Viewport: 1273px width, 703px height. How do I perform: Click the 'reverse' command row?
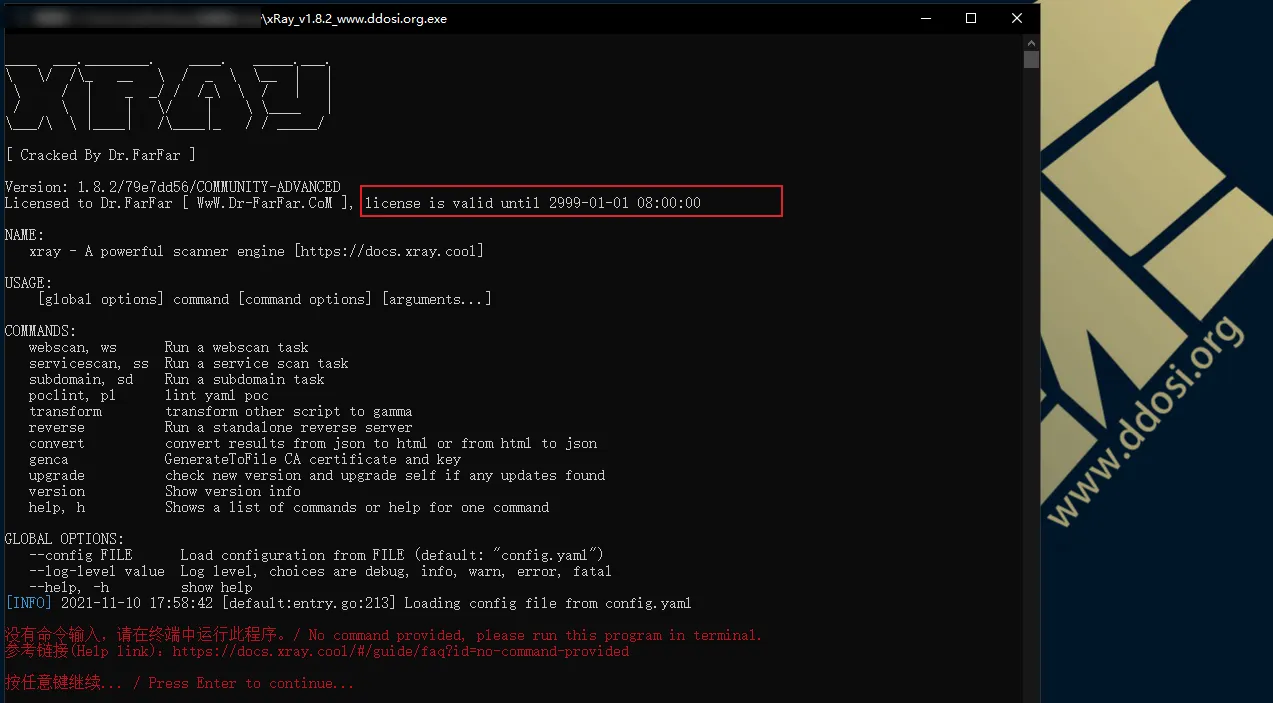tap(221, 427)
